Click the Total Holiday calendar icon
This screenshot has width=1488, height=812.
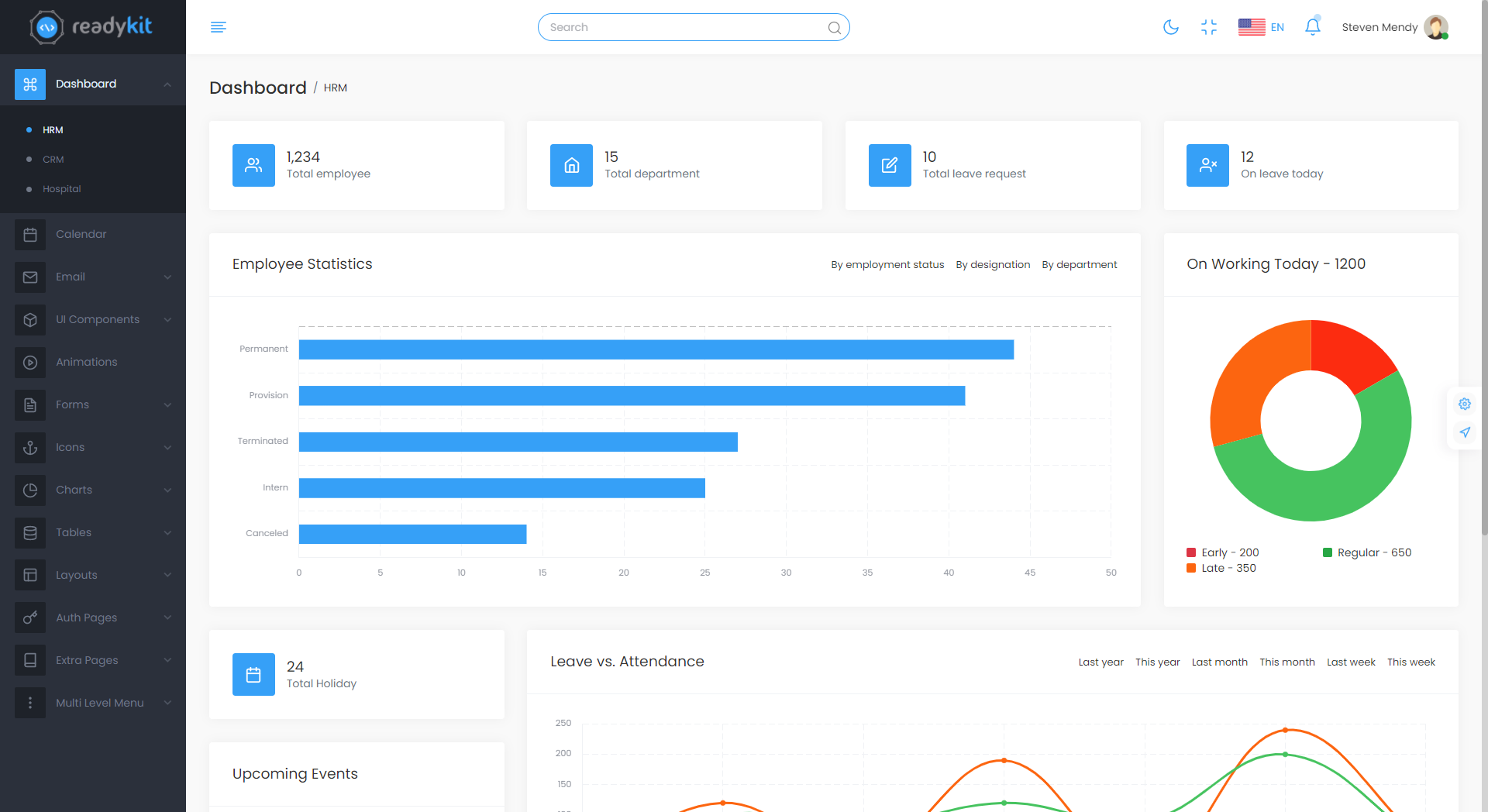(x=253, y=674)
